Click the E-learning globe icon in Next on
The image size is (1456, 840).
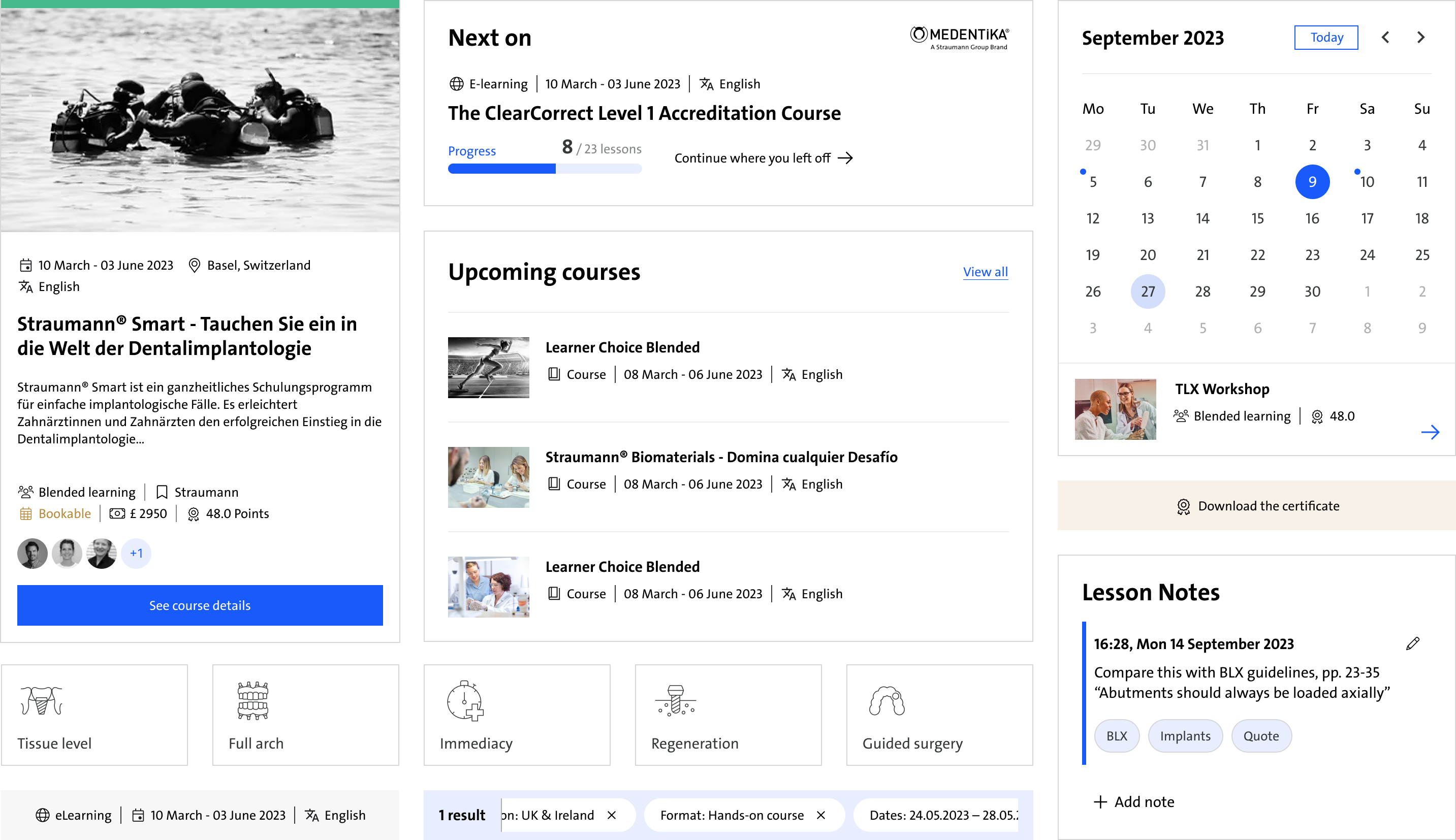(456, 84)
